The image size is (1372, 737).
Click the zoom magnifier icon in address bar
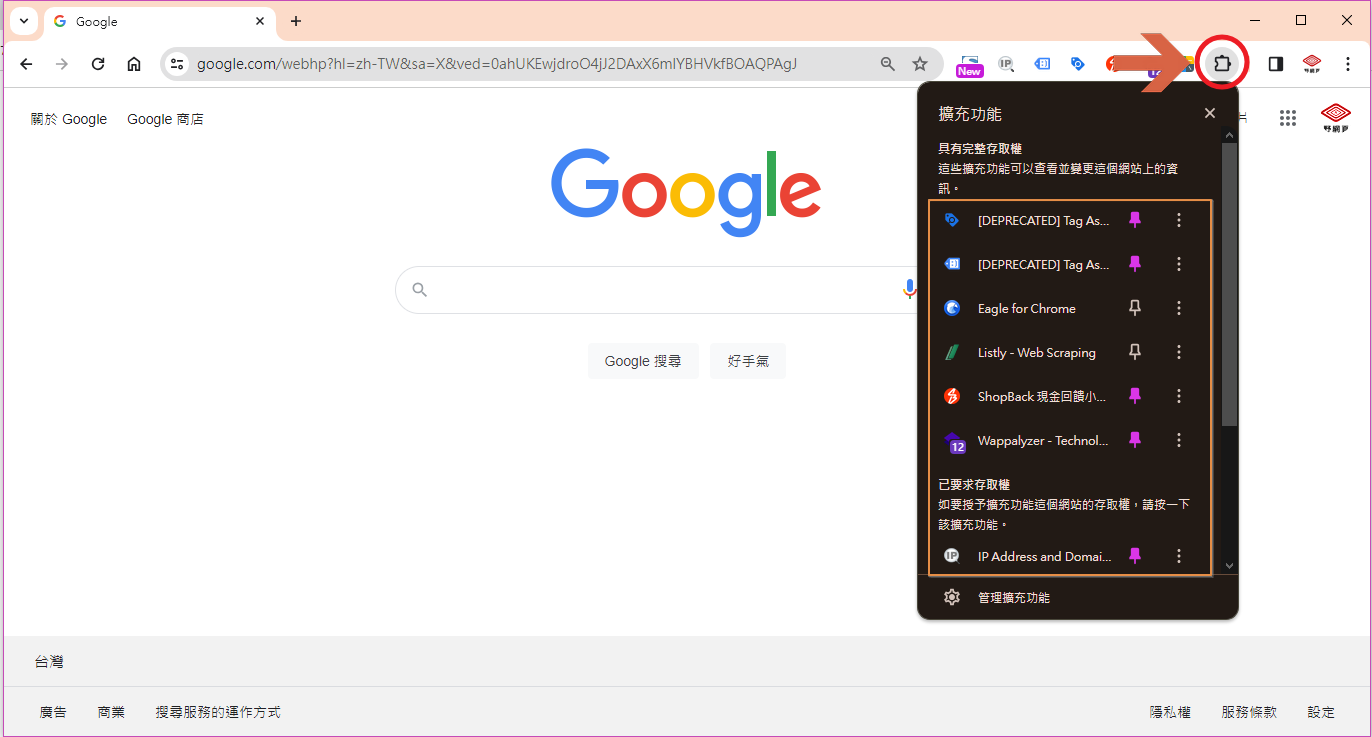pyautogui.click(x=887, y=64)
